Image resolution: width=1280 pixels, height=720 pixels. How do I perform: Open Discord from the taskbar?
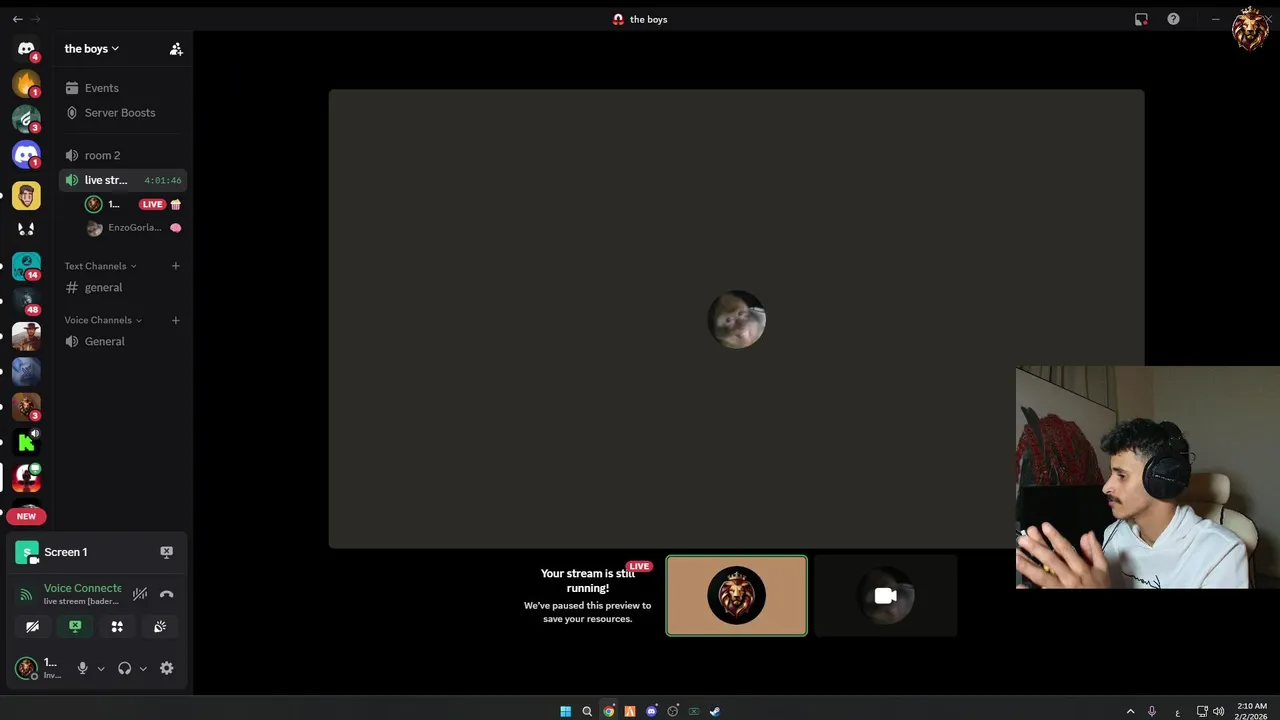(x=651, y=711)
